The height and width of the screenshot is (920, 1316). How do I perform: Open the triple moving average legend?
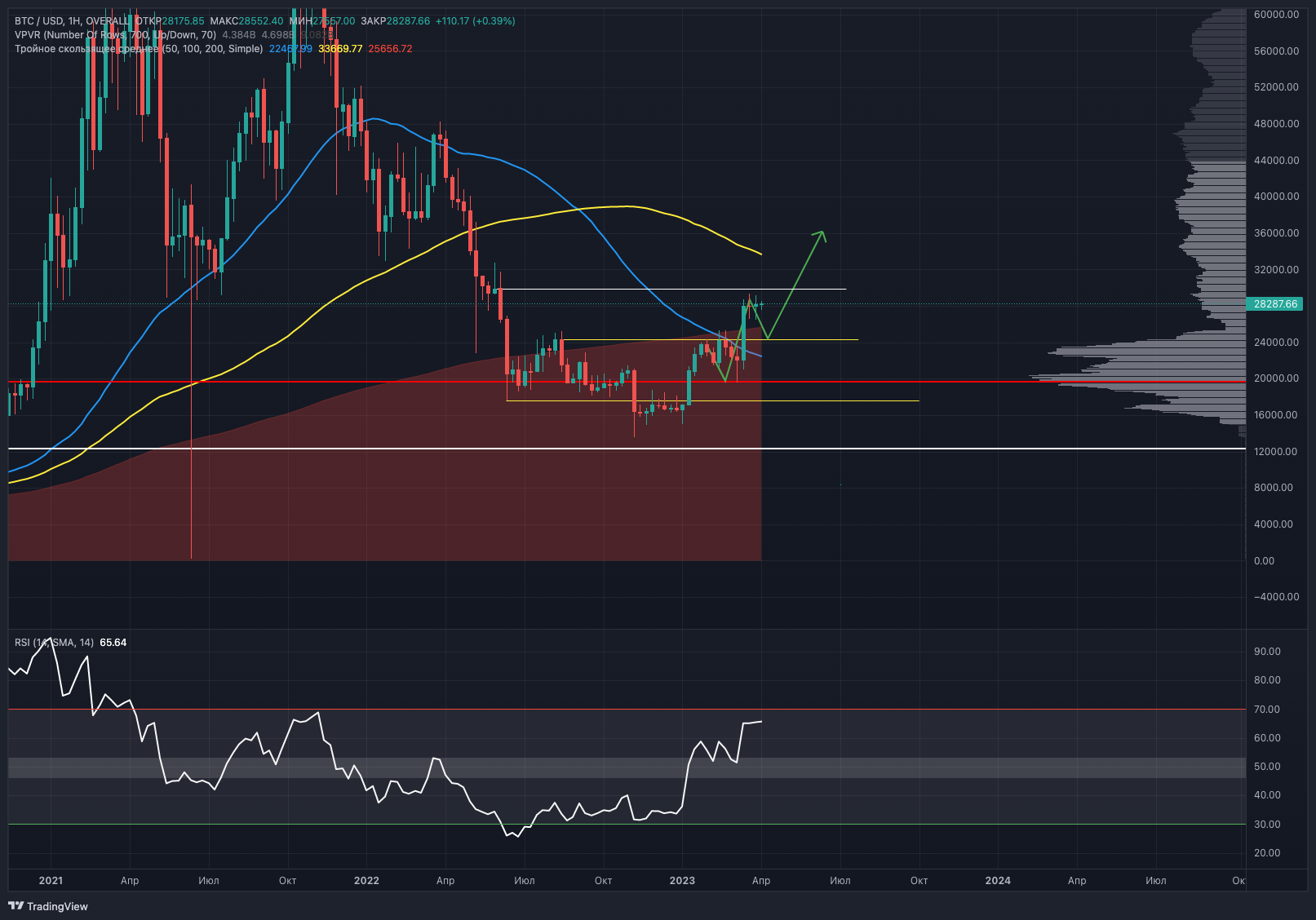[139, 49]
